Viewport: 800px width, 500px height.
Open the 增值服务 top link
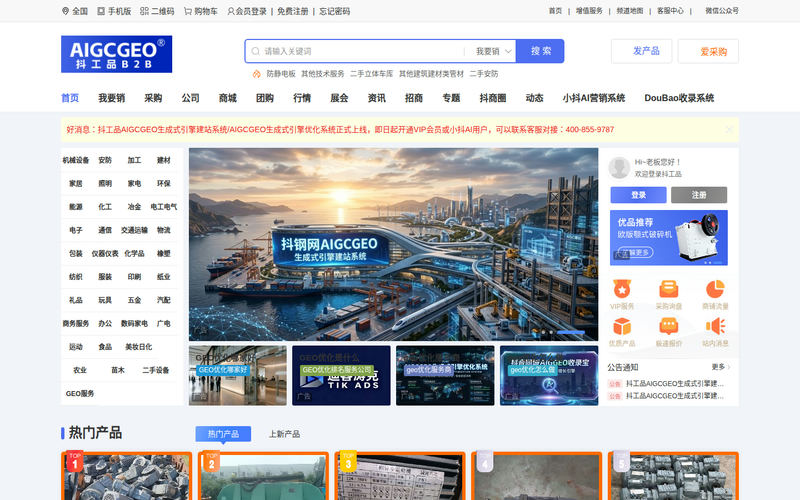pos(589,11)
